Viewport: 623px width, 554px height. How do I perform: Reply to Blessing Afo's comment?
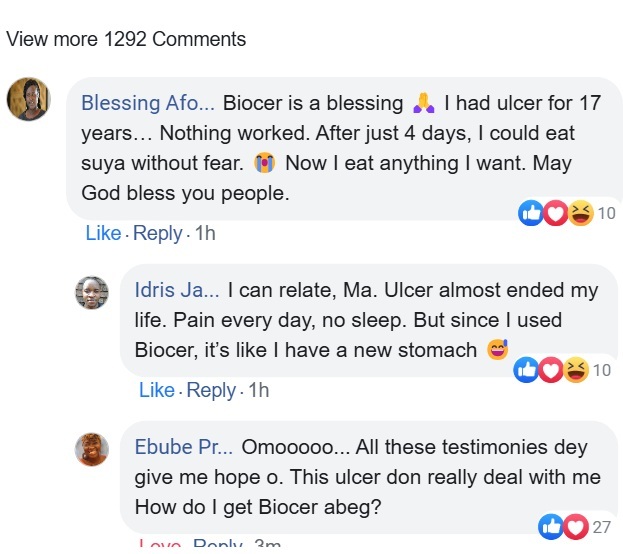(157, 233)
